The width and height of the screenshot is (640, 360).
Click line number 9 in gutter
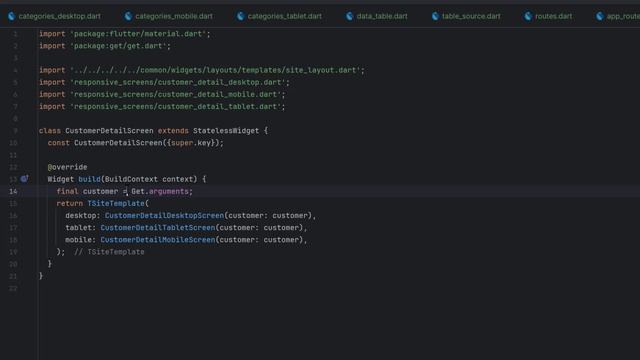15,131
